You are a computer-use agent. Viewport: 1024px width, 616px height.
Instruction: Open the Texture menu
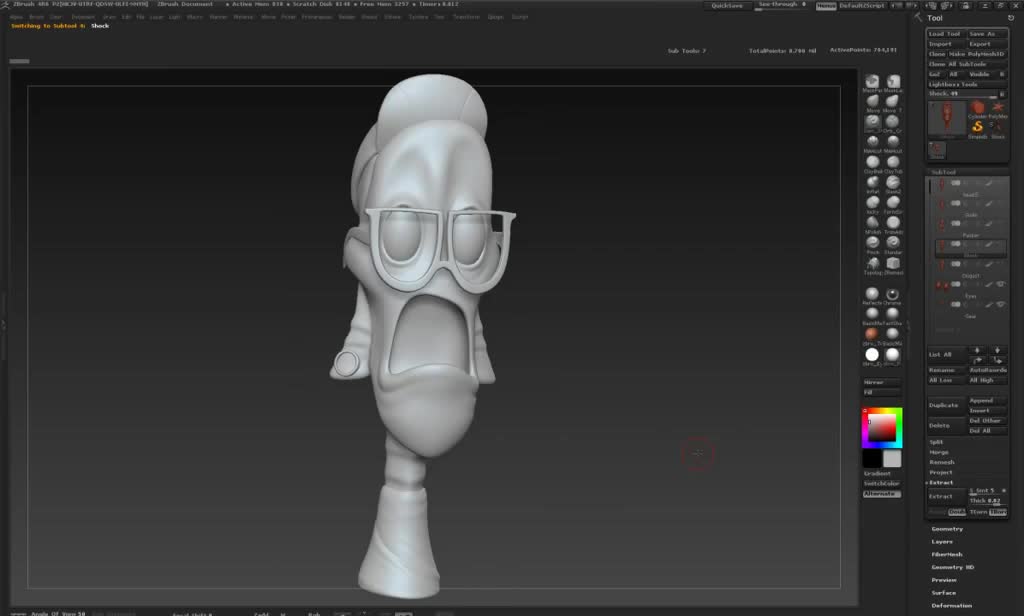click(418, 17)
